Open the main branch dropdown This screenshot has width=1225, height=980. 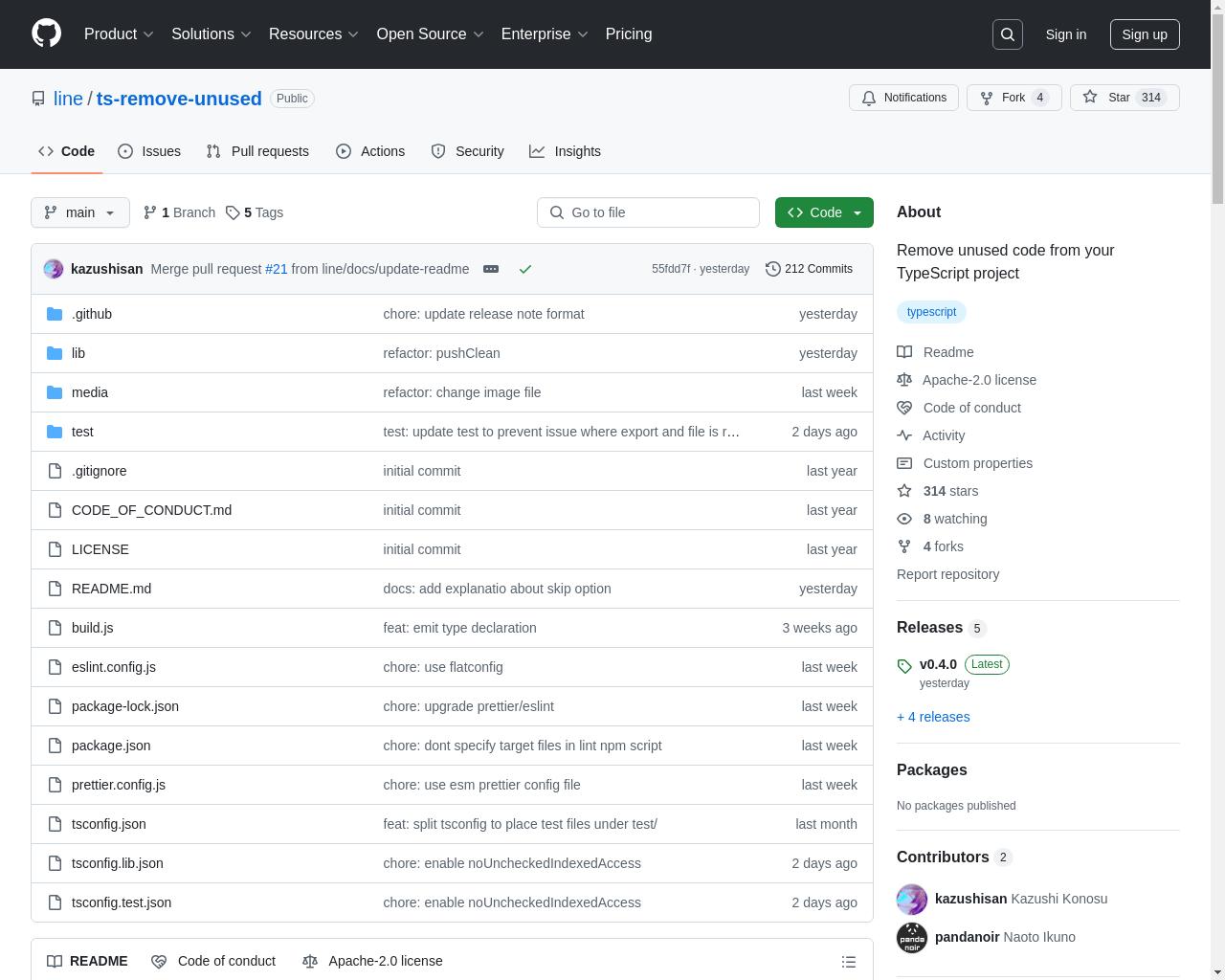pos(80,212)
